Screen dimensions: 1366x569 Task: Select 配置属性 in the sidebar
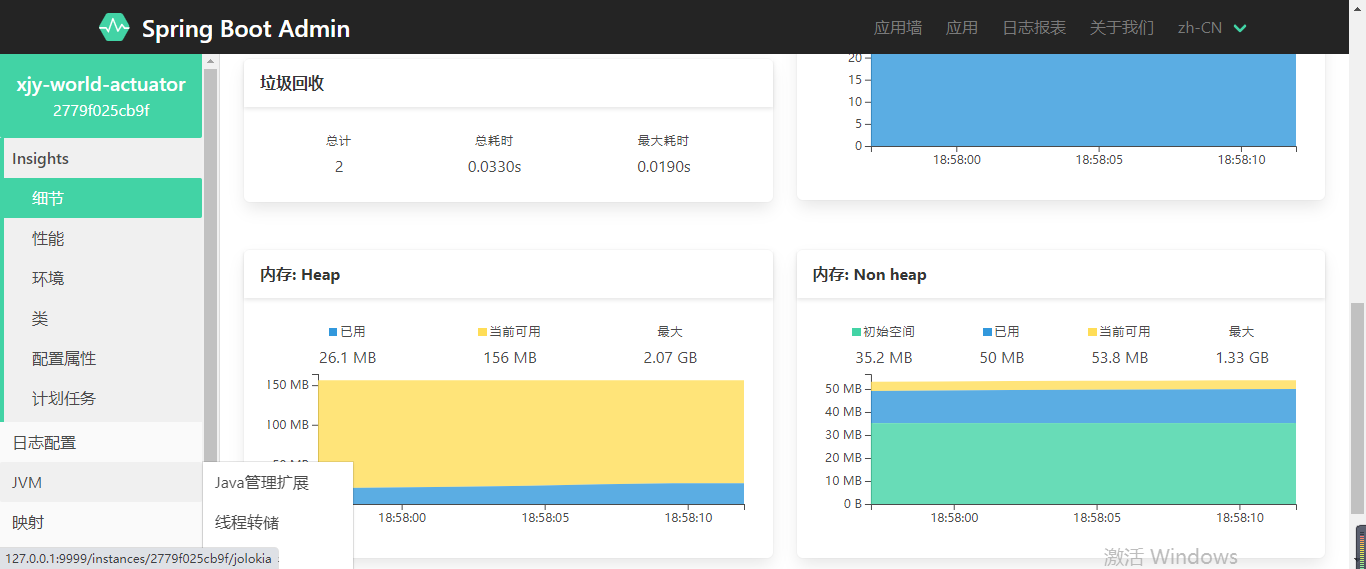[101, 358]
